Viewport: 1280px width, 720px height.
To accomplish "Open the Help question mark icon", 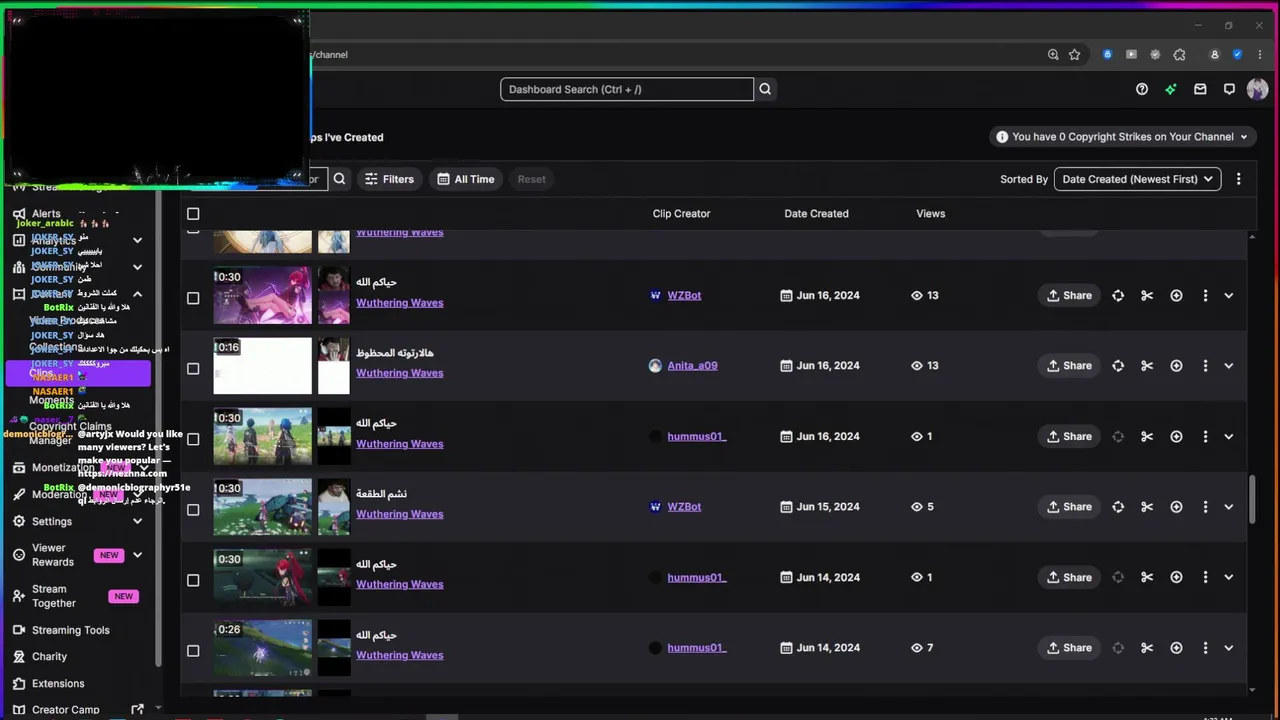I will point(1142,89).
